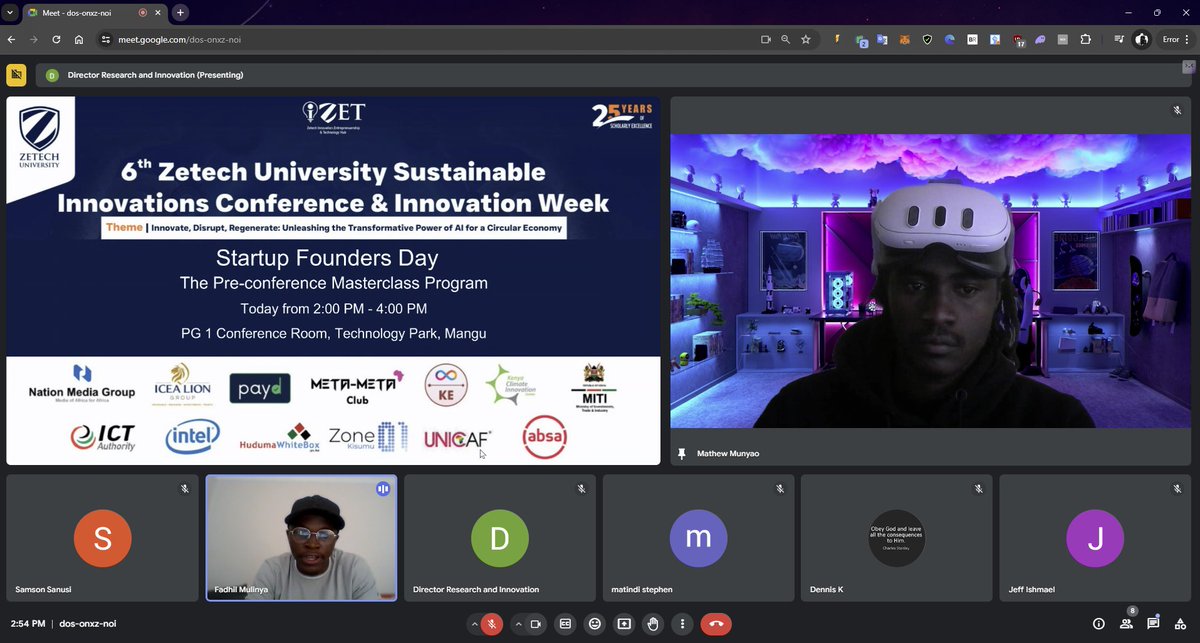Image resolution: width=1200 pixels, height=643 pixels.
Task: Select the Meet - dos-onxz-noi browser tab
Action: [x=95, y=13]
